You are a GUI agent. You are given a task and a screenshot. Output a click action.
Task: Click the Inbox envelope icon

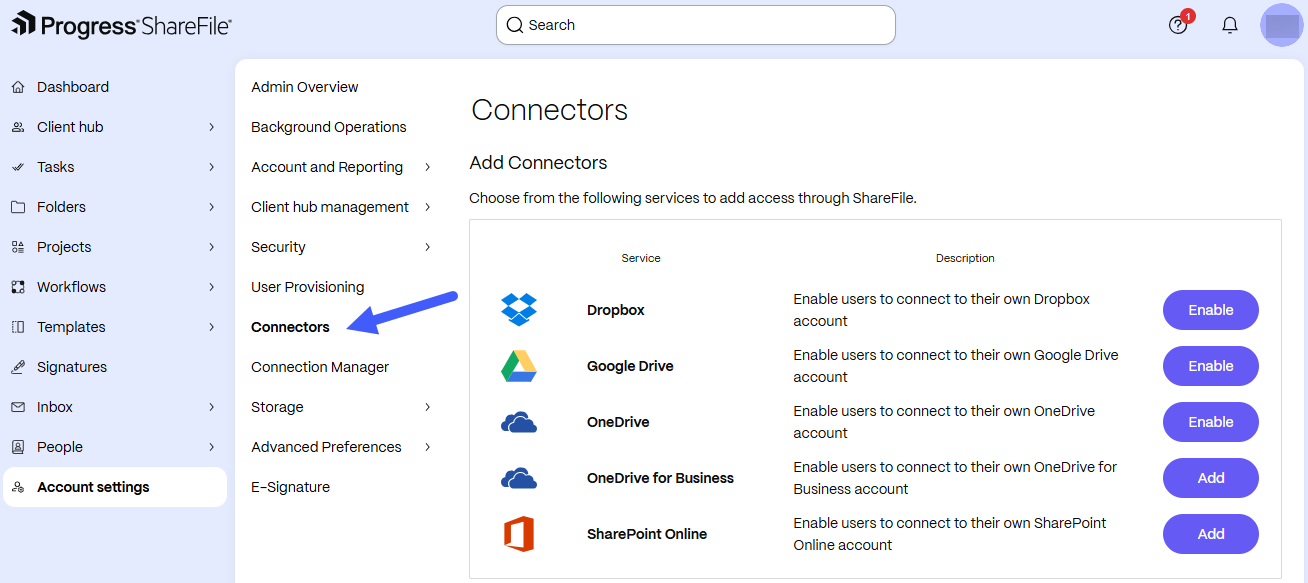[x=18, y=407]
